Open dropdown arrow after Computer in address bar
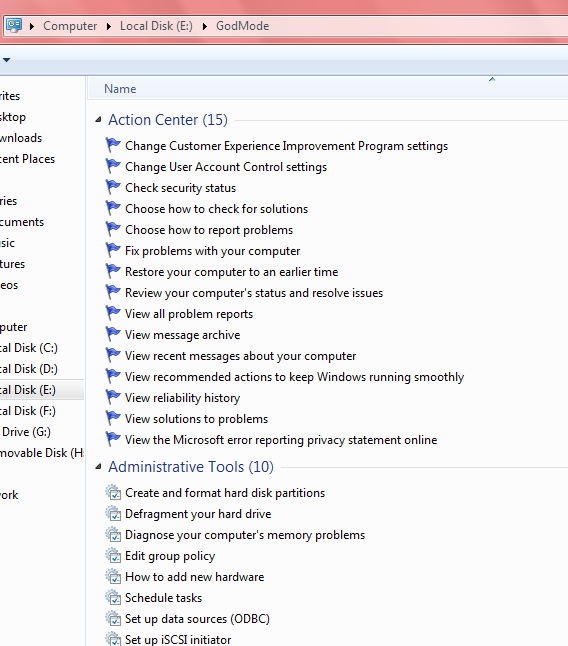The height and width of the screenshot is (646, 568). 108,26
